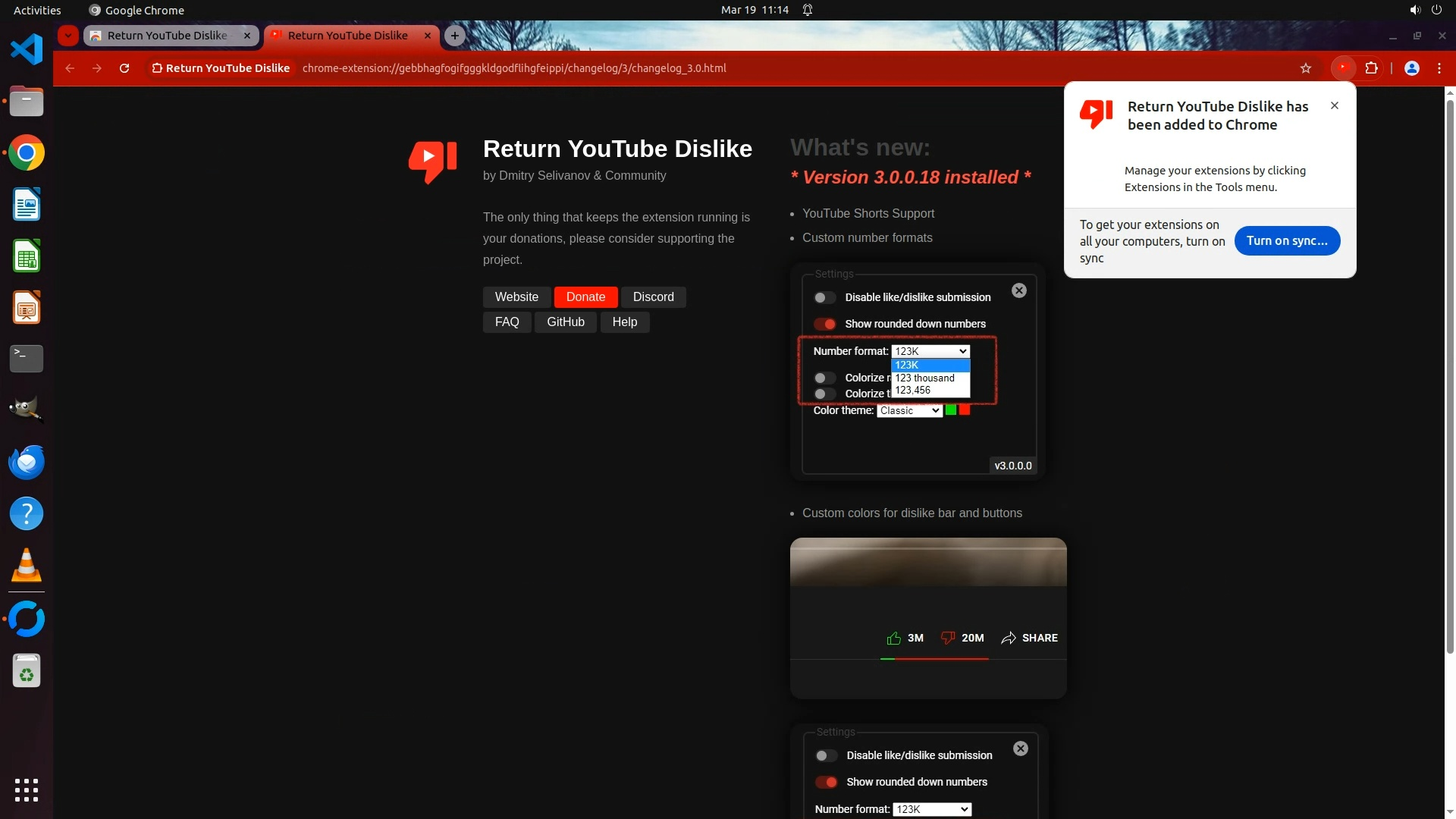Image resolution: width=1456 pixels, height=819 pixels.
Task: Open the Number format dropdown
Action: (930, 351)
